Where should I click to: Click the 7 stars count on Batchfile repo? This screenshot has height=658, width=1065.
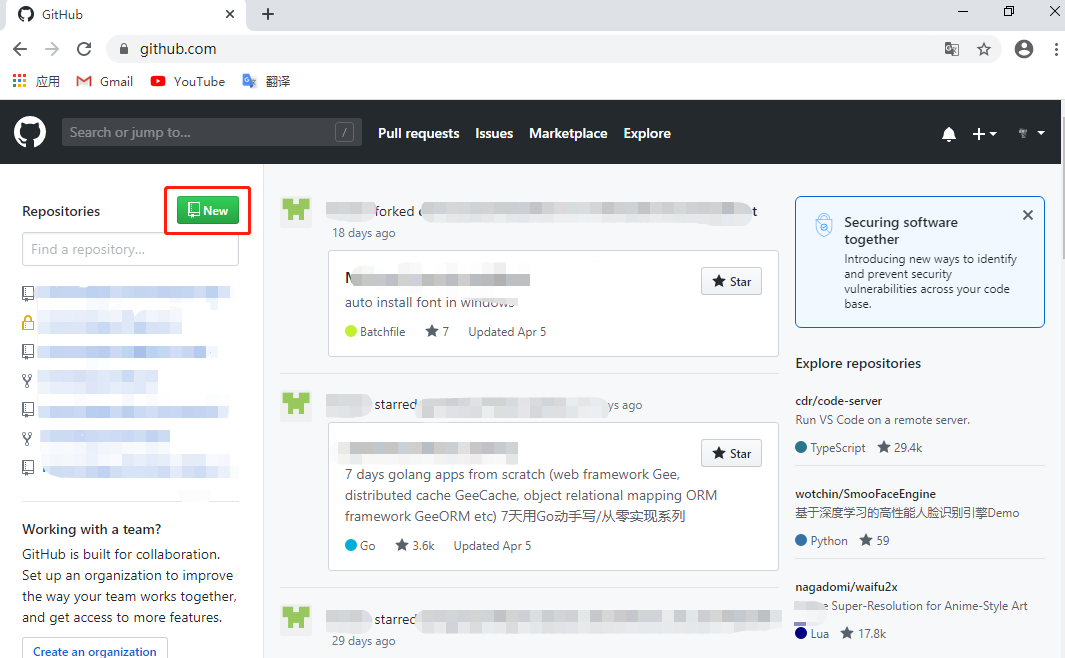click(x=437, y=331)
